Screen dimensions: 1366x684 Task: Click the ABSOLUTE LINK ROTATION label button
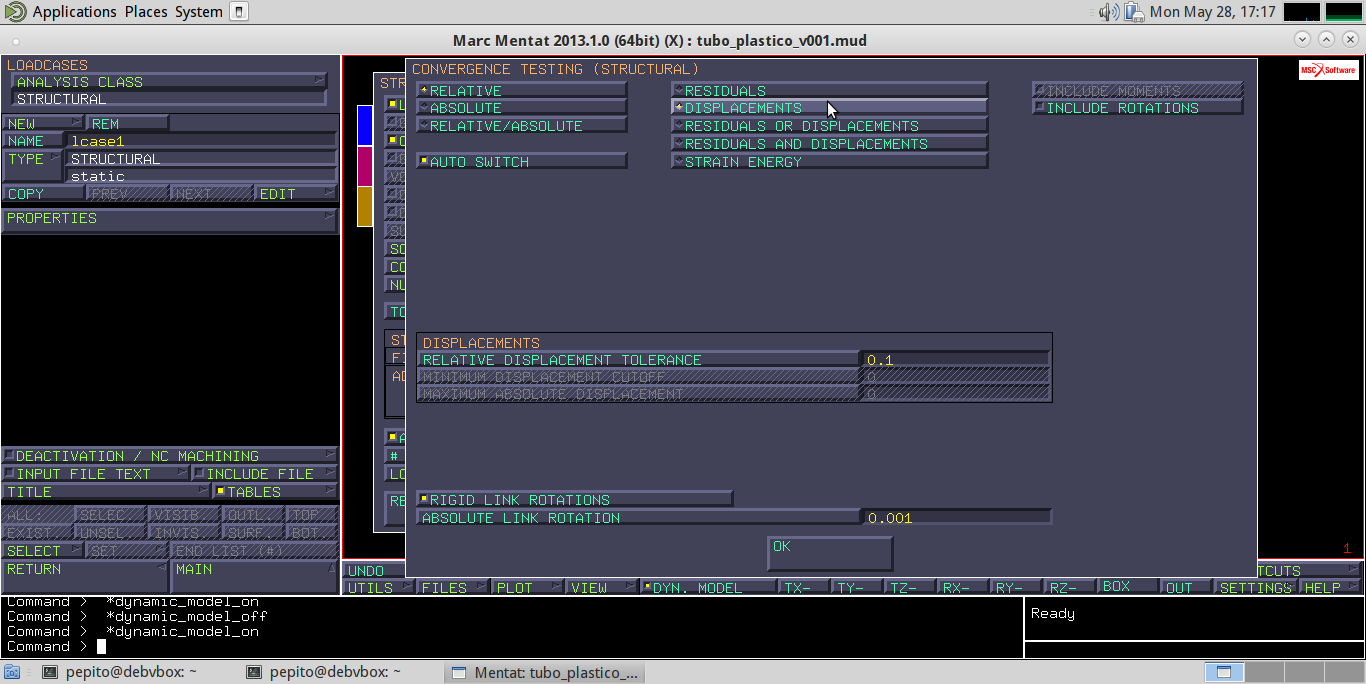[x=638, y=517]
